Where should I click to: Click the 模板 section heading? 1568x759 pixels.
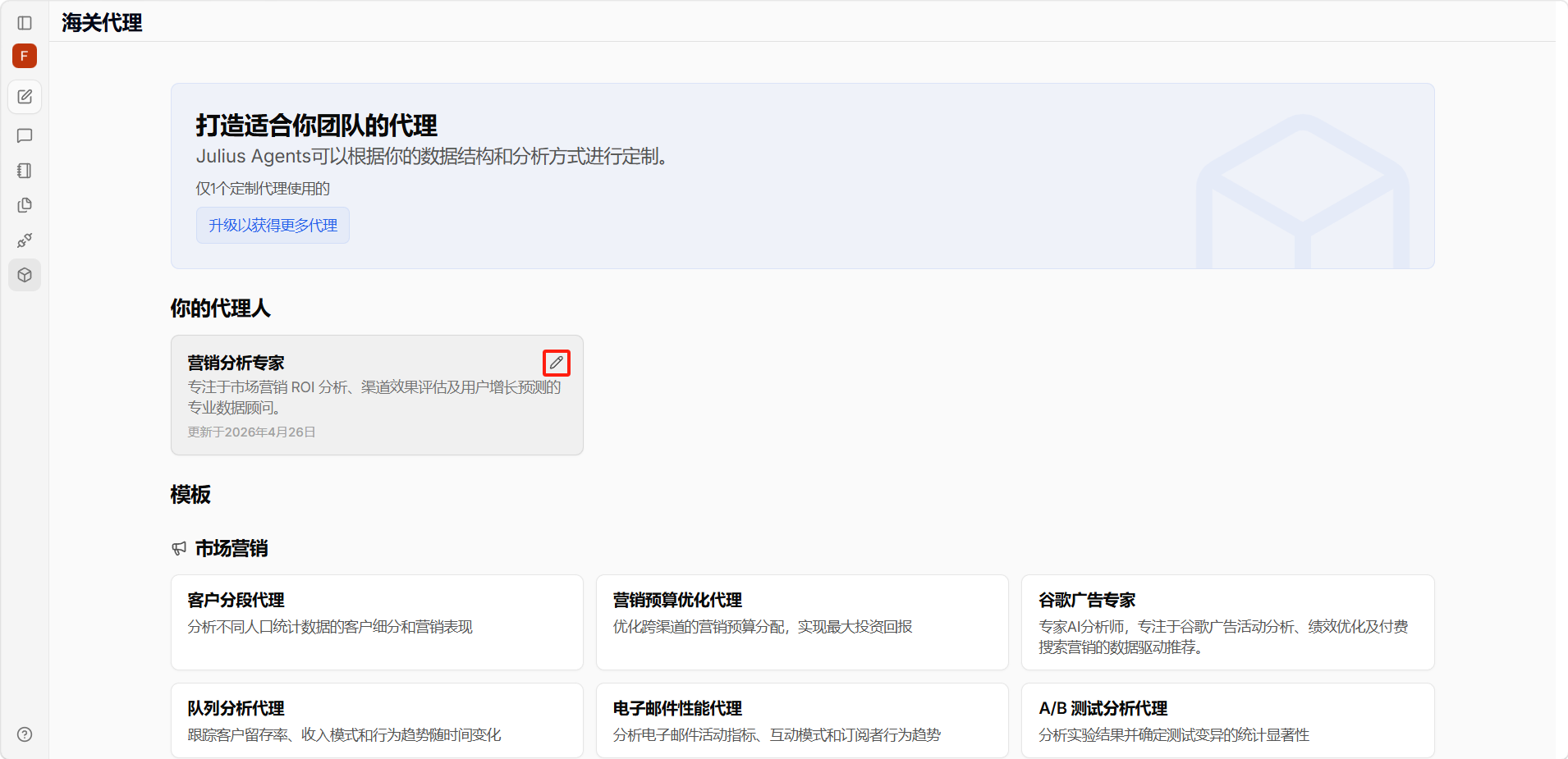coord(190,495)
